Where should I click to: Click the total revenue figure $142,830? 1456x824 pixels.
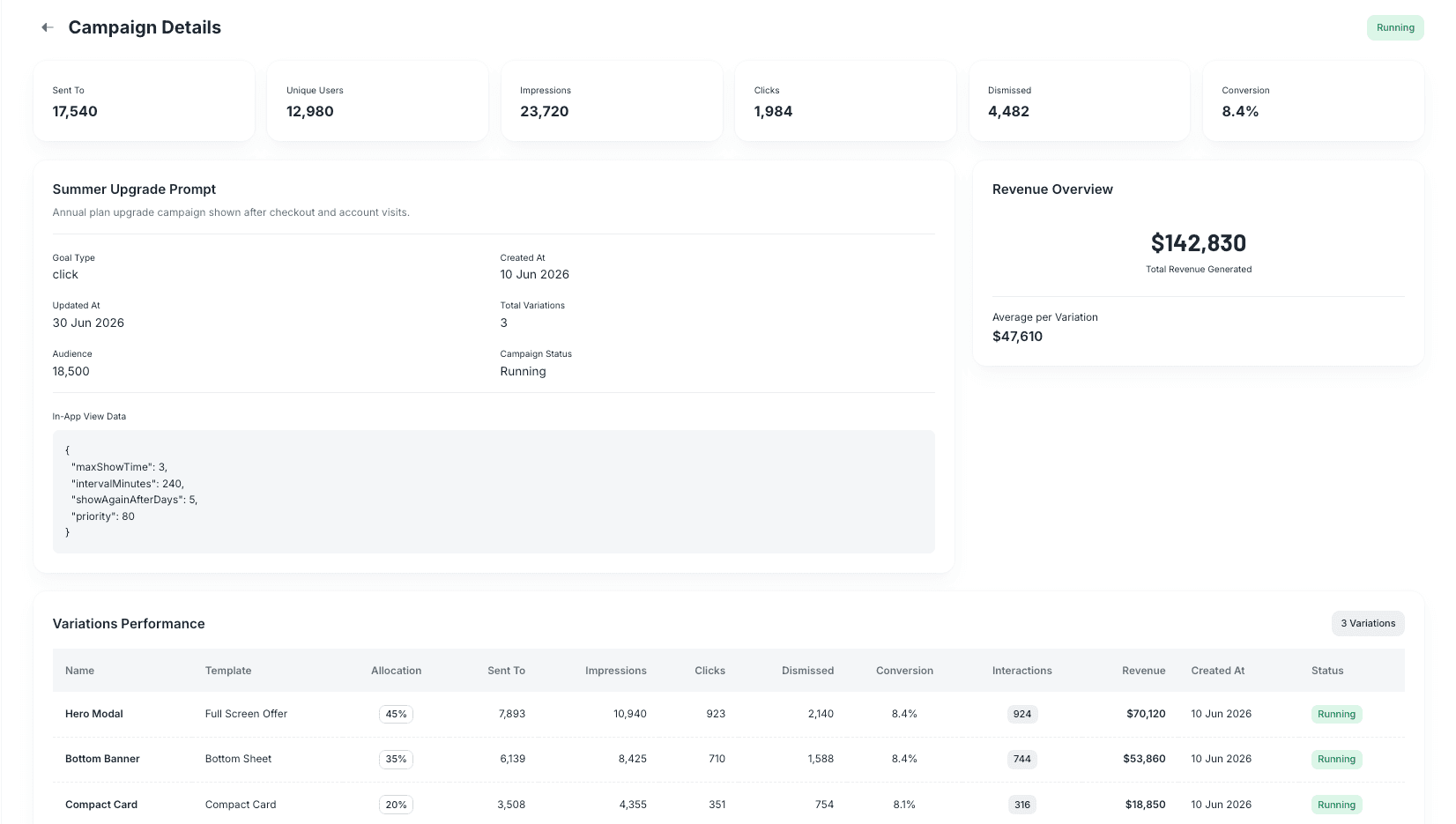[x=1199, y=243]
